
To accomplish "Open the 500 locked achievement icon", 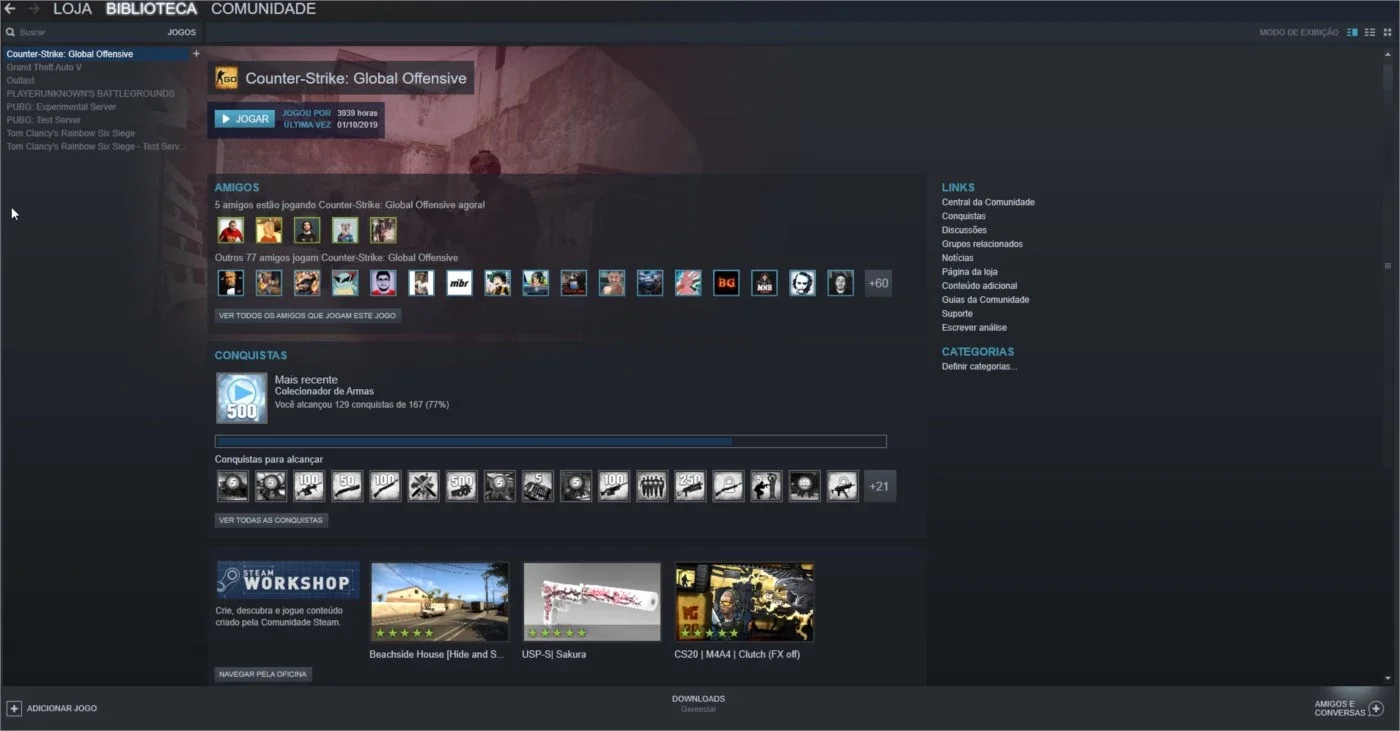I will click(x=461, y=486).
